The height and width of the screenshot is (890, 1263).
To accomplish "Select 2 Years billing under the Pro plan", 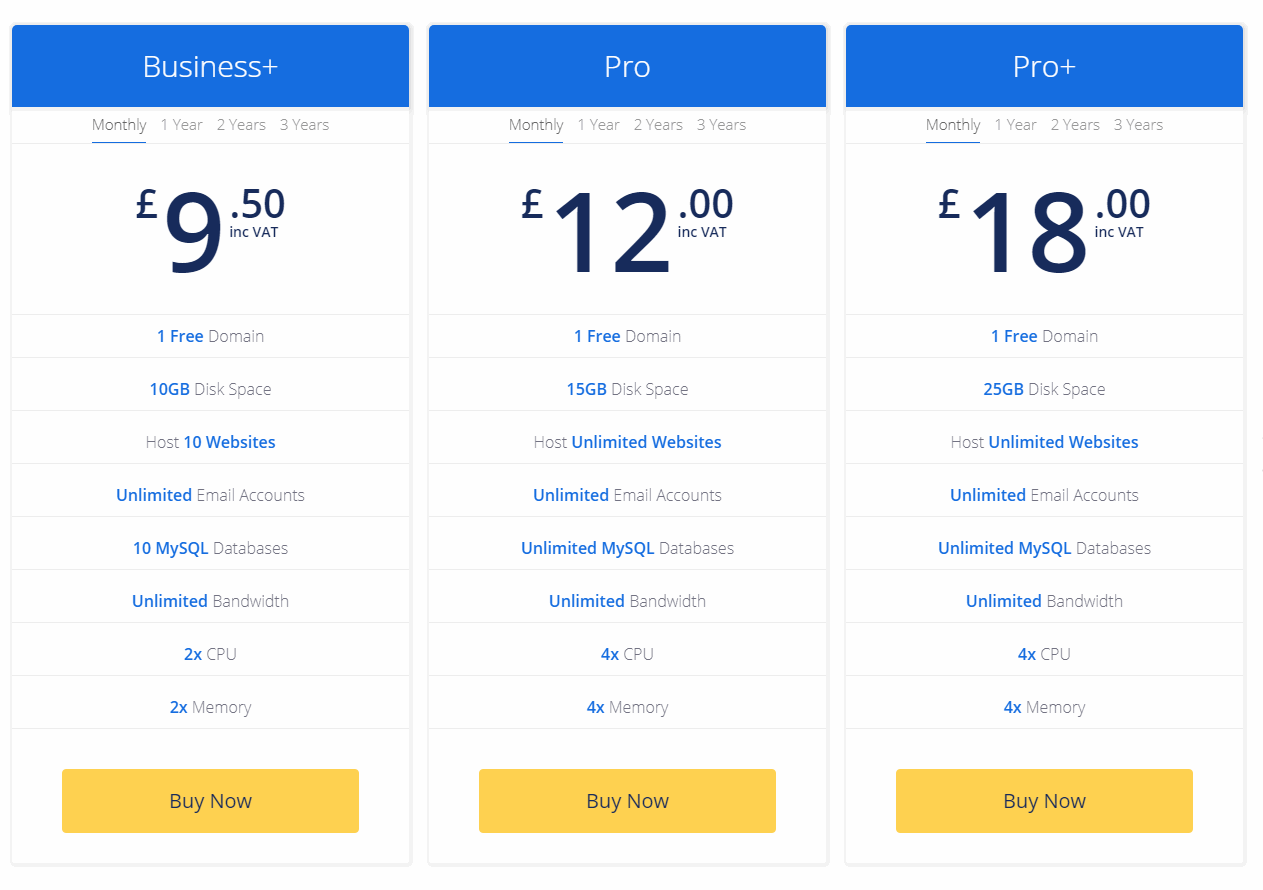I will pyautogui.click(x=658, y=124).
